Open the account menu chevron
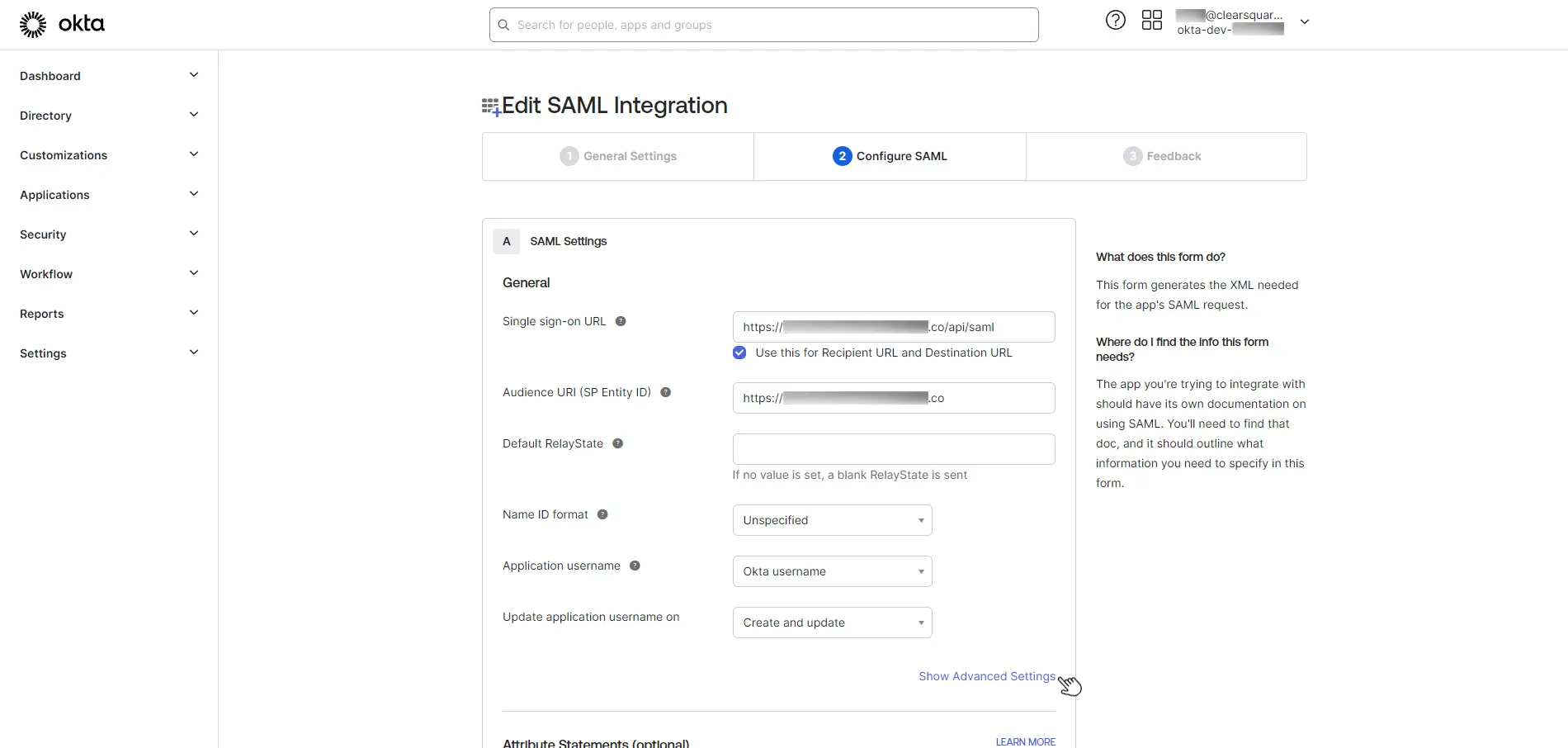This screenshot has width=1568, height=748. 1305,22
